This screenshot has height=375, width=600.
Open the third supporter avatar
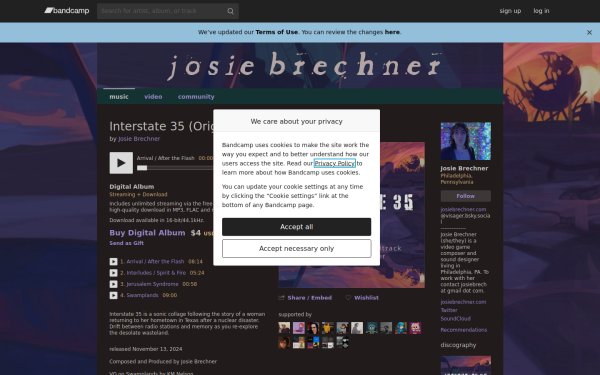313,328
